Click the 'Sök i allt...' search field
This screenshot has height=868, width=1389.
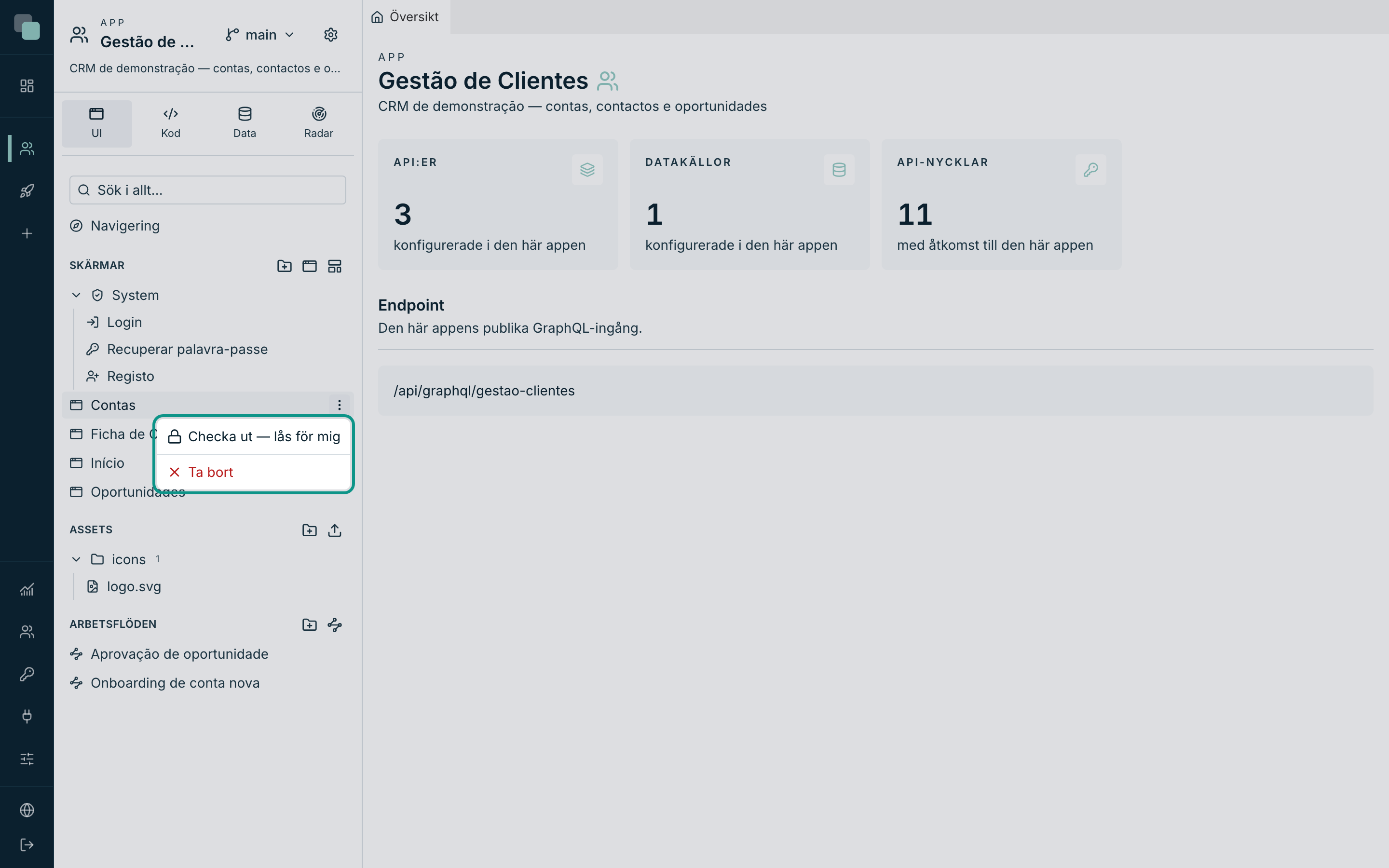(208, 190)
